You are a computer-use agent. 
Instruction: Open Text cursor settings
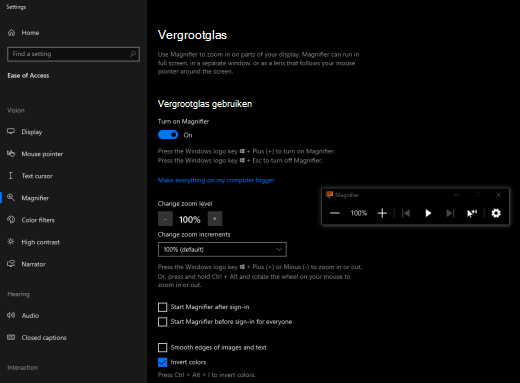[x=30, y=176]
